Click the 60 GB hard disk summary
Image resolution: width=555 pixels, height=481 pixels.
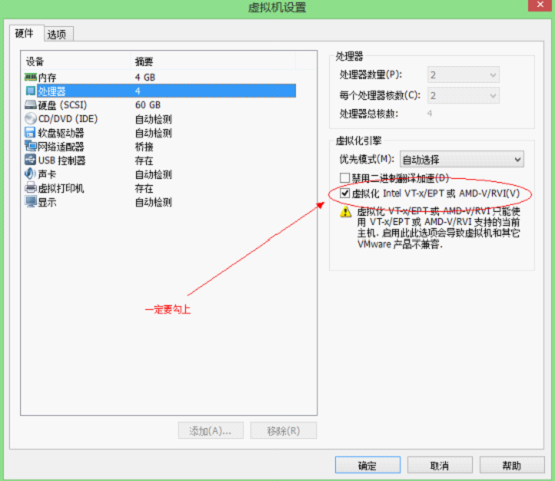point(148,105)
